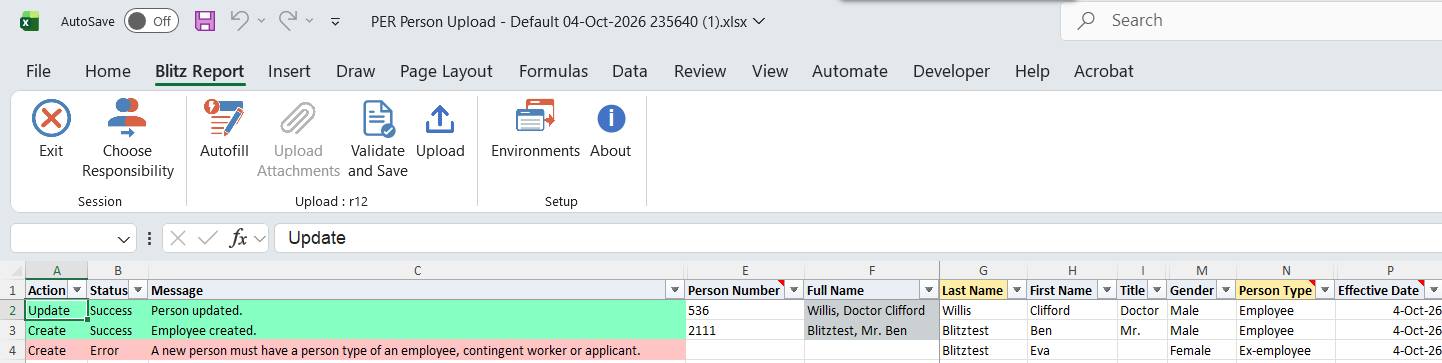Open the Help tab
The width and height of the screenshot is (1442, 363).
(1032, 71)
